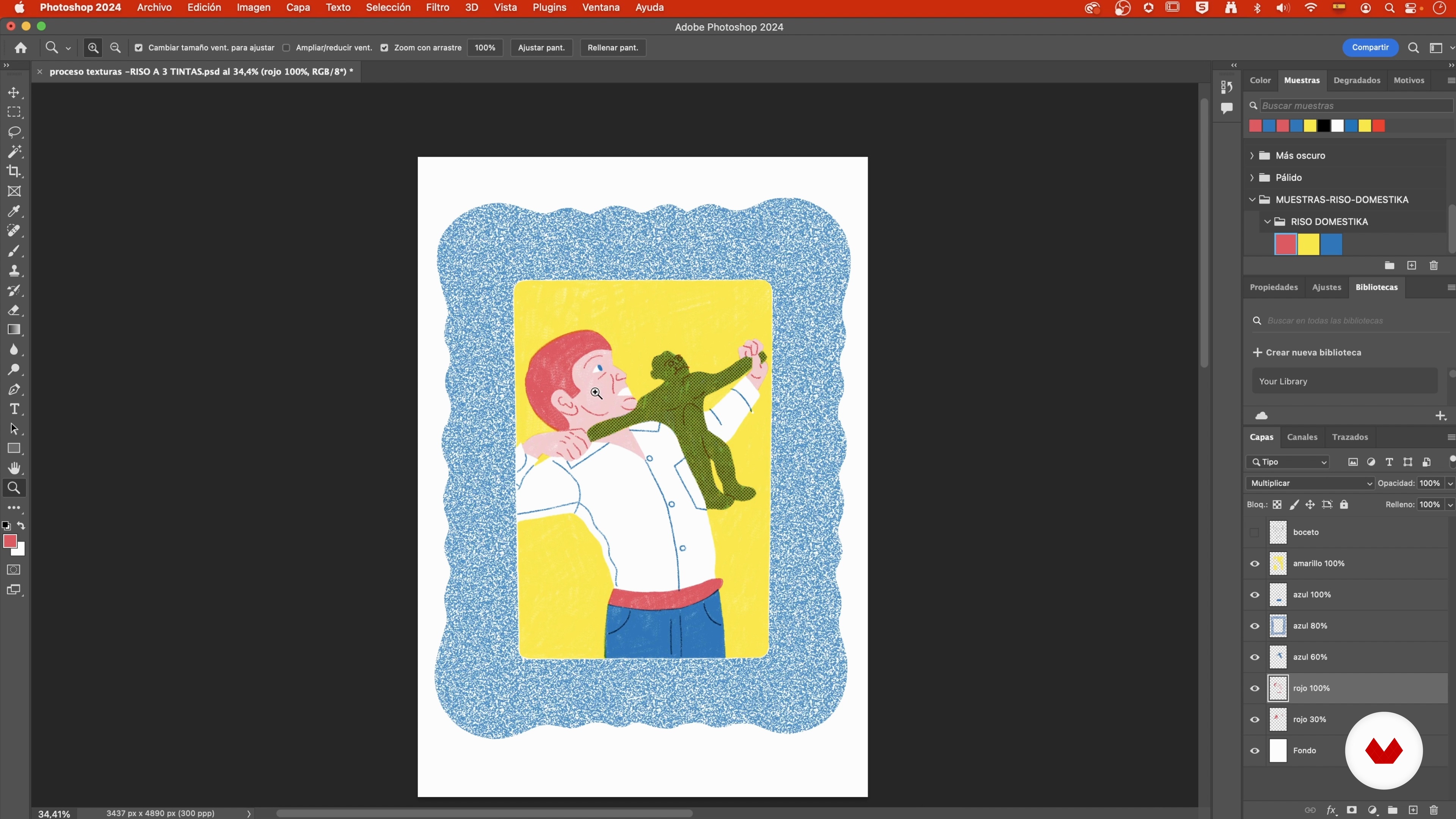Image resolution: width=1456 pixels, height=819 pixels.
Task: Click the Ajustar pant. button
Action: pos(541,48)
